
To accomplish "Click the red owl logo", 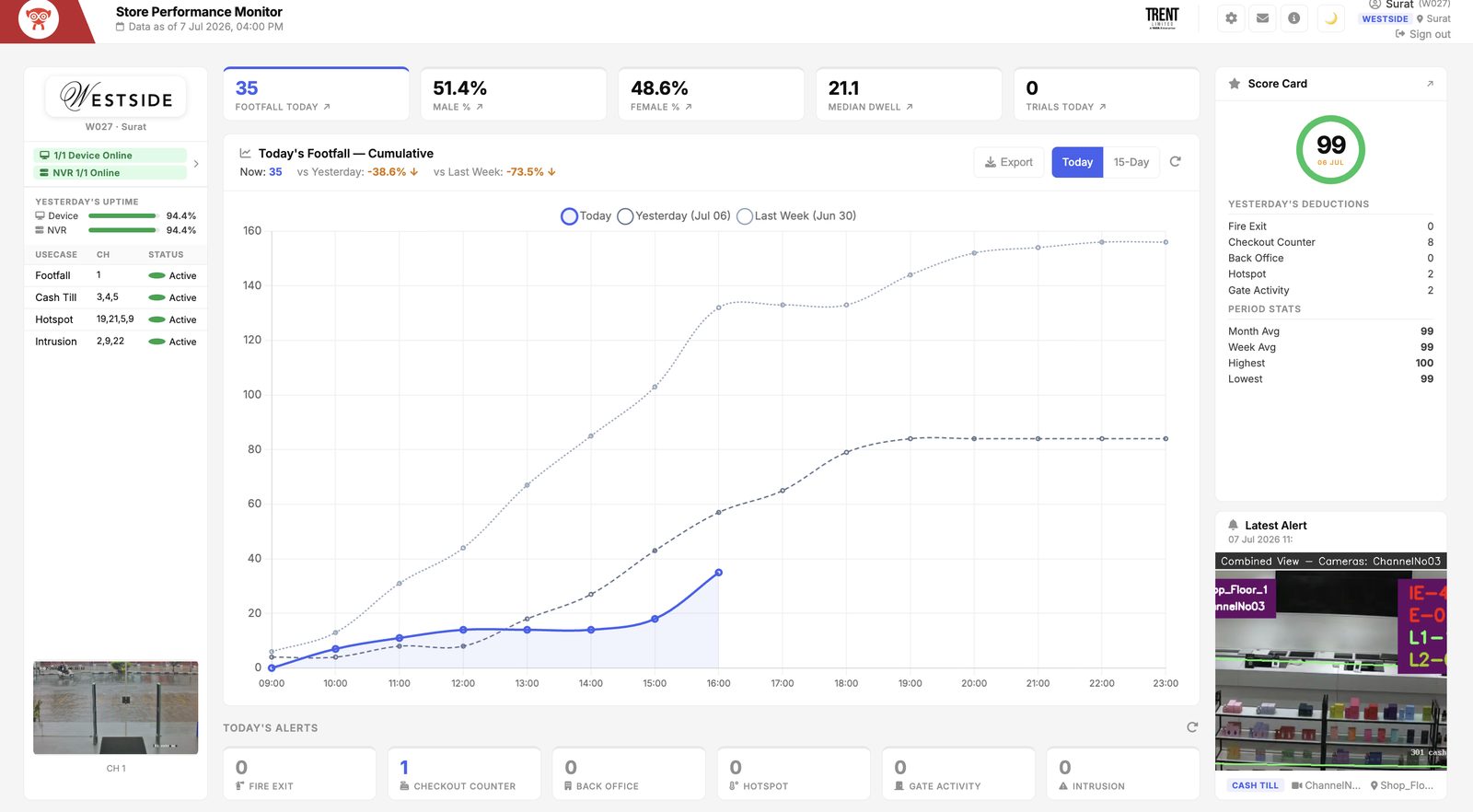I will [x=39, y=18].
